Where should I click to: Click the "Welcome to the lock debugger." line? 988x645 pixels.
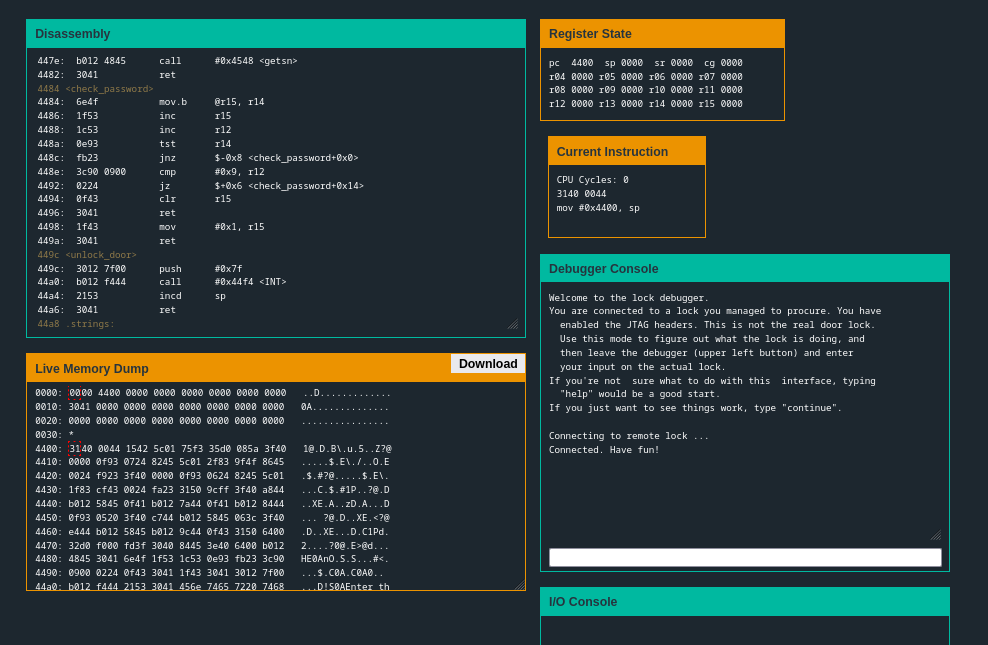point(628,298)
